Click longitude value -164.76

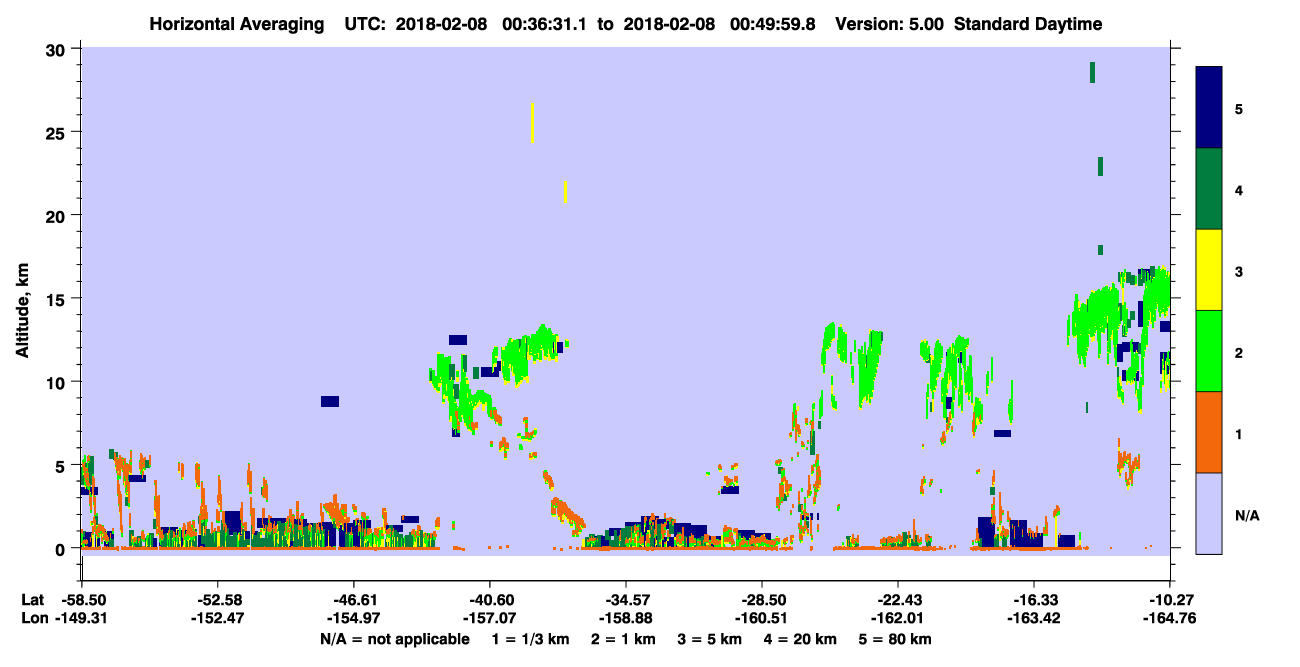1170,617
